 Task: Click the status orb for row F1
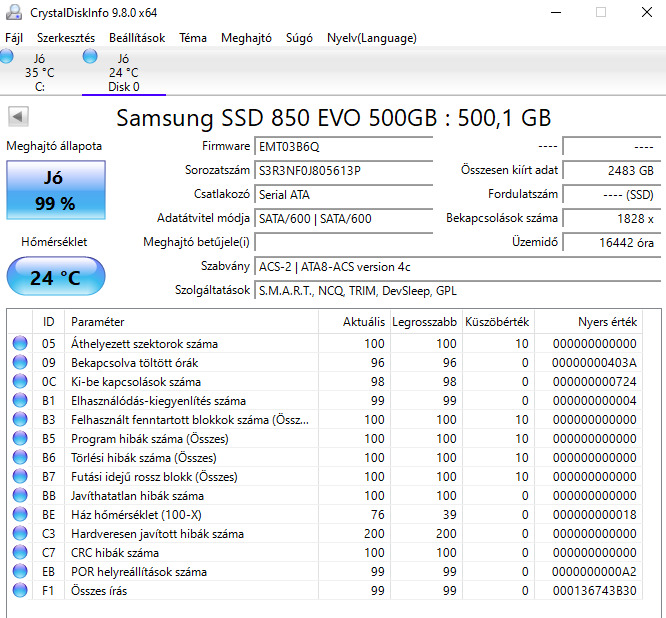coord(20,590)
